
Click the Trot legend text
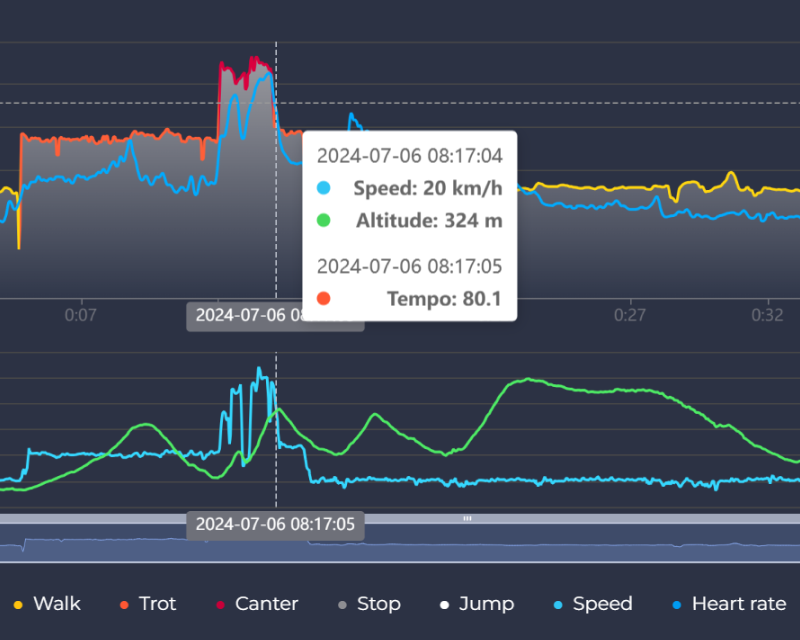(x=158, y=604)
